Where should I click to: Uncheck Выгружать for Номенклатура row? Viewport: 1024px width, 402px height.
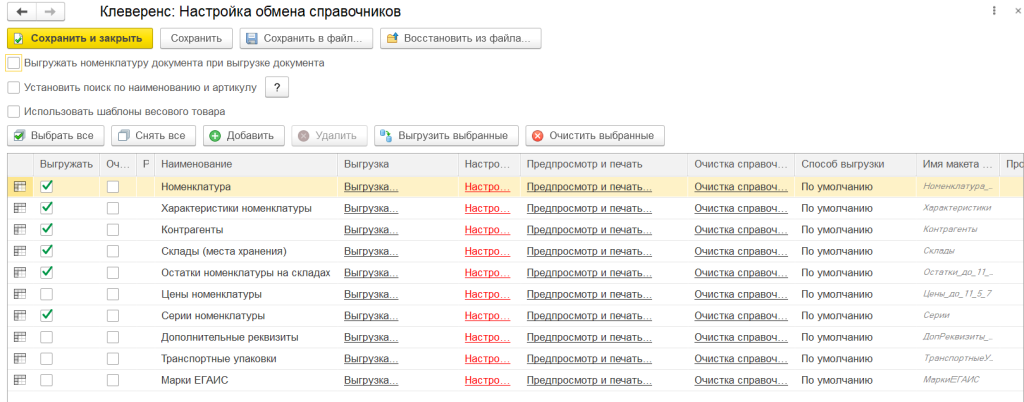tap(46, 187)
